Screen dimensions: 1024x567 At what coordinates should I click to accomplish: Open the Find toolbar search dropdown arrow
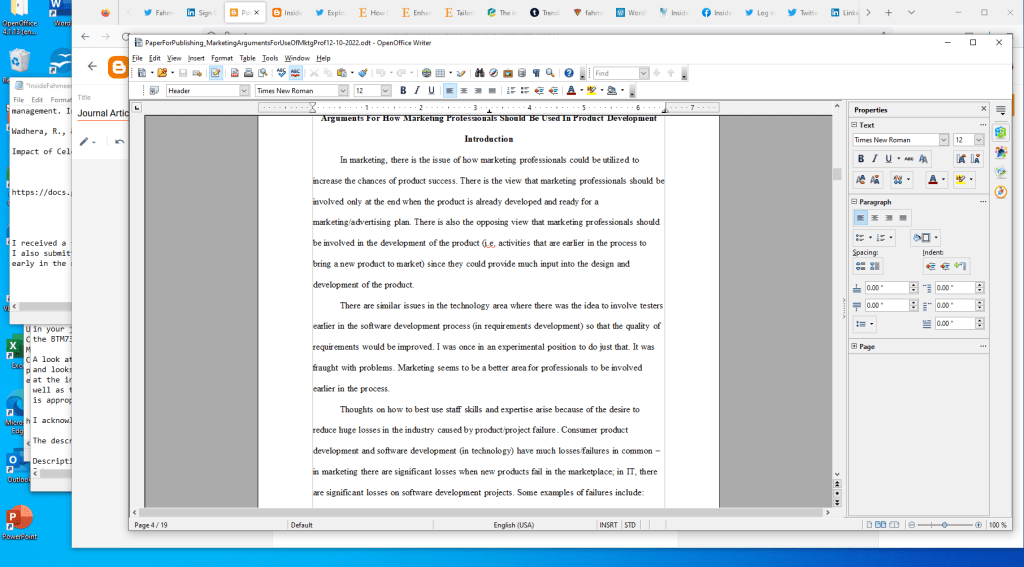pos(643,73)
